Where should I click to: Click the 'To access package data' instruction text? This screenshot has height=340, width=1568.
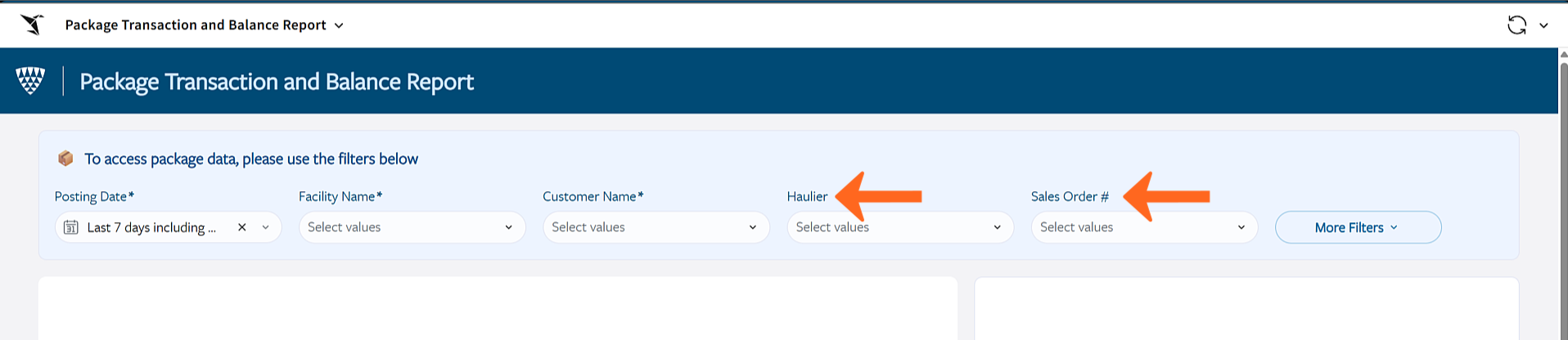[x=251, y=159]
